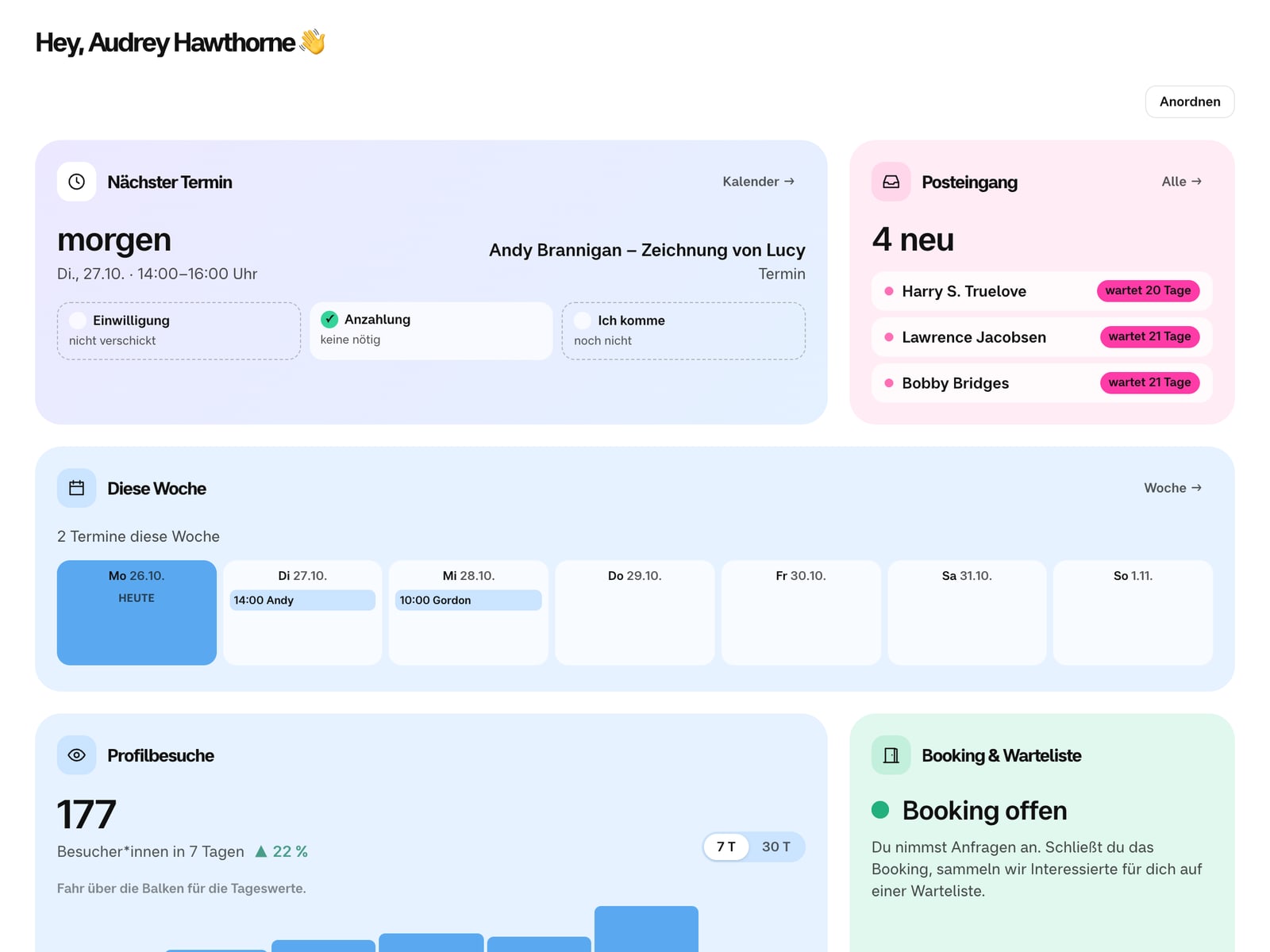Select today Mo 26.10. day cell
1270x952 pixels.
[x=137, y=612]
